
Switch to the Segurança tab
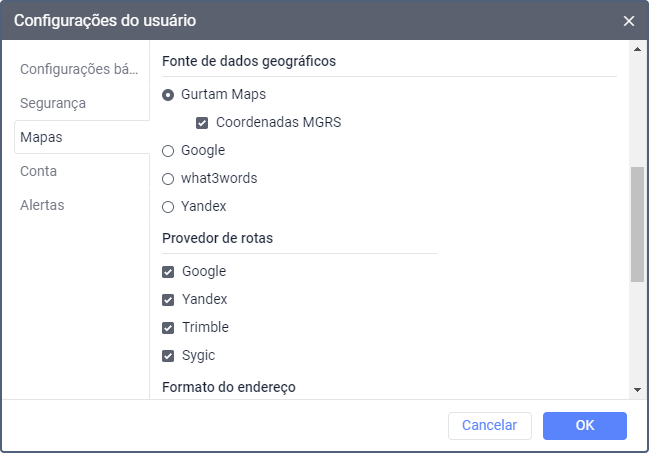point(53,103)
